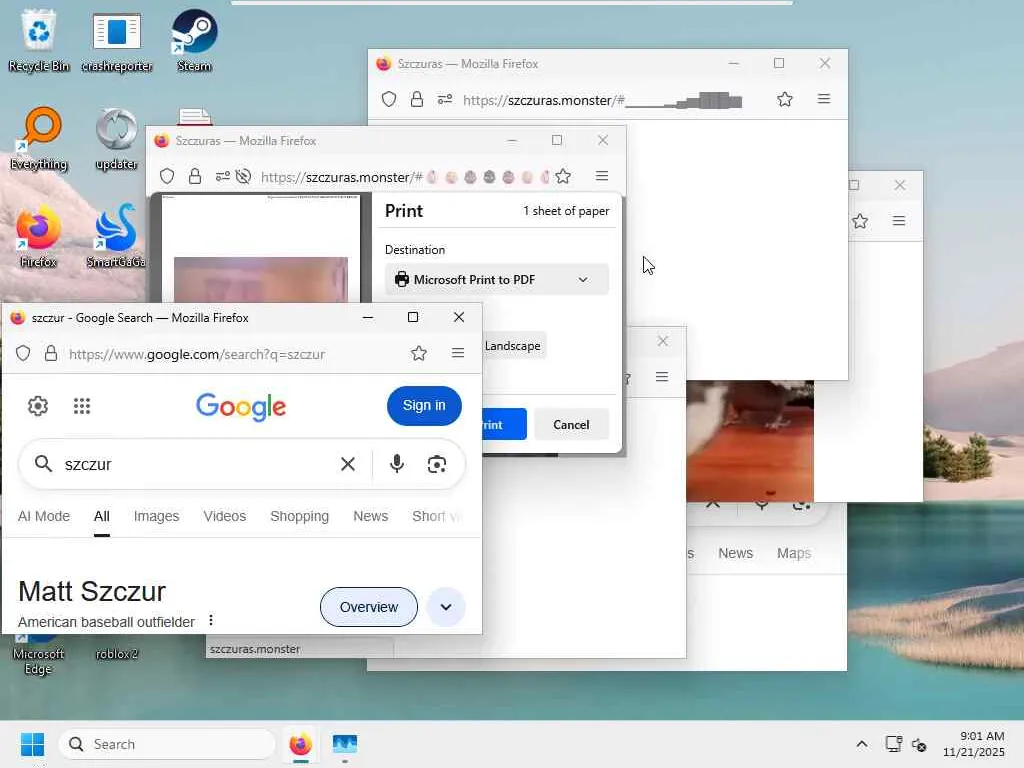Image resolution: width=1024 pixels, height=768 pixels.
Task: Close the small partial window behind Print dialog
Action: click(x=662, y=341)
